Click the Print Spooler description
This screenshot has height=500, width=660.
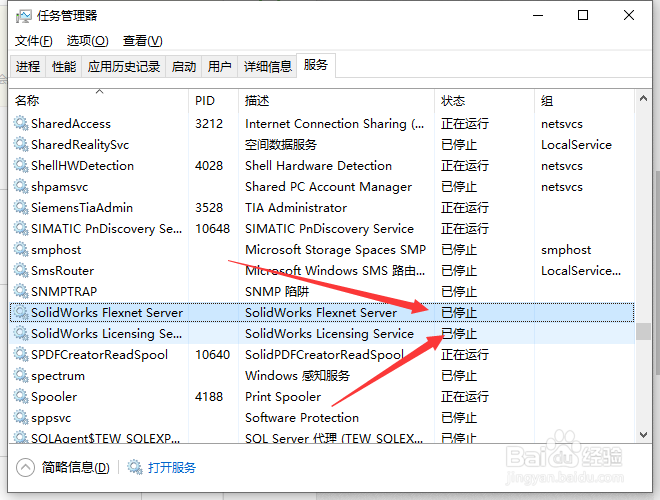(283, 397)
